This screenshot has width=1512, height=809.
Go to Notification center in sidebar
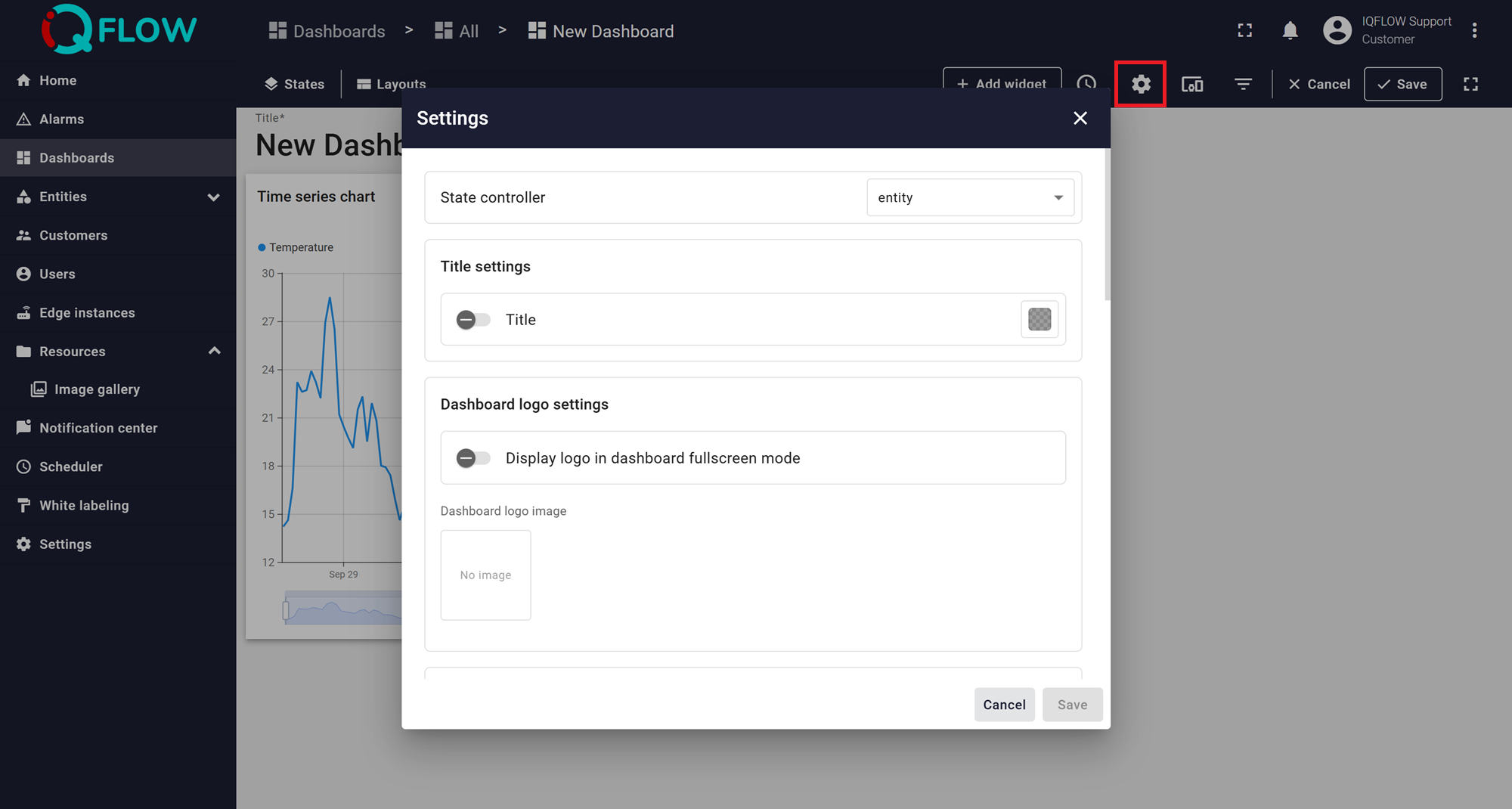click(98, 428)
